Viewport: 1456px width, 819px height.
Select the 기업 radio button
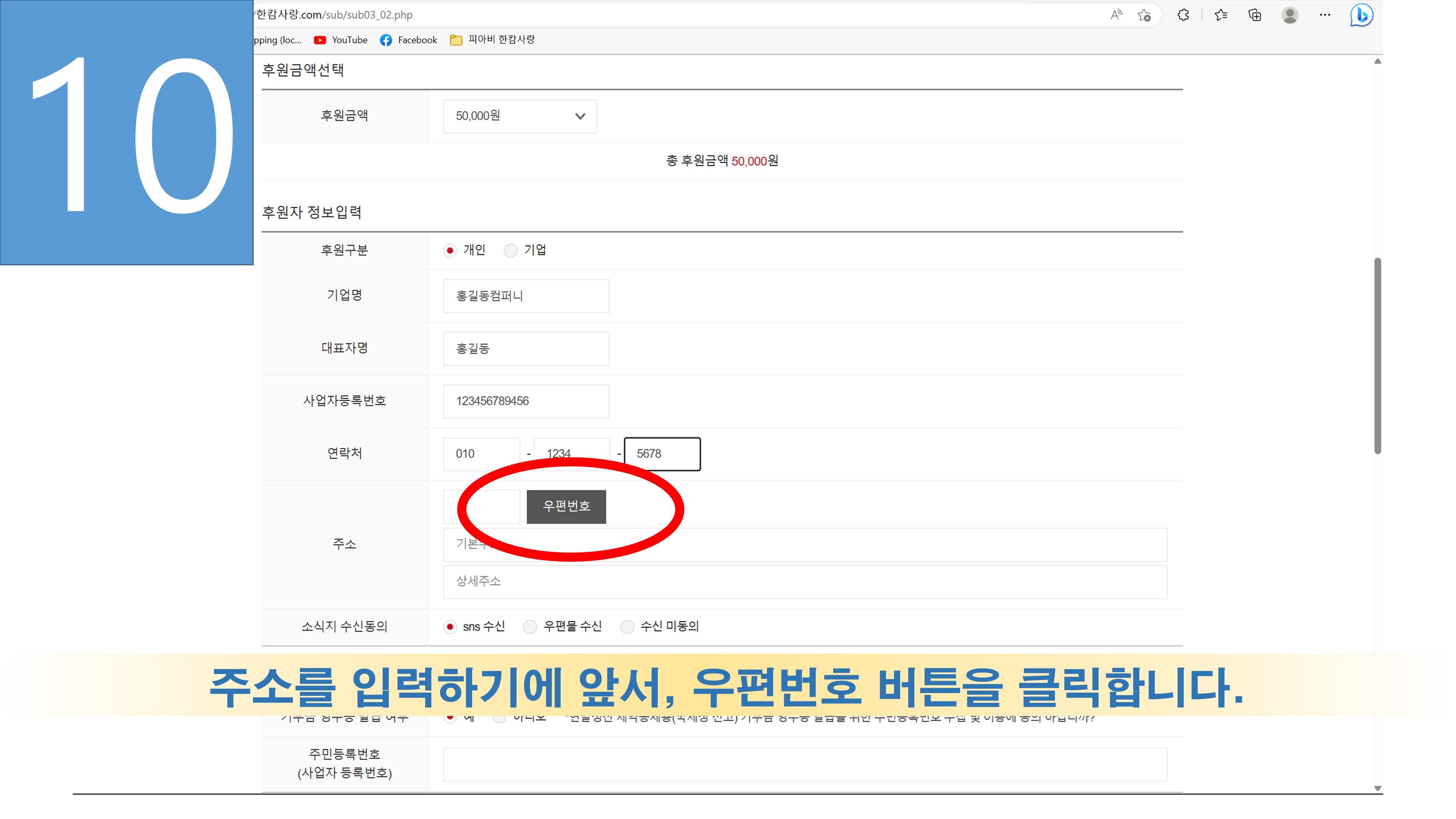[x=510, y=250]
